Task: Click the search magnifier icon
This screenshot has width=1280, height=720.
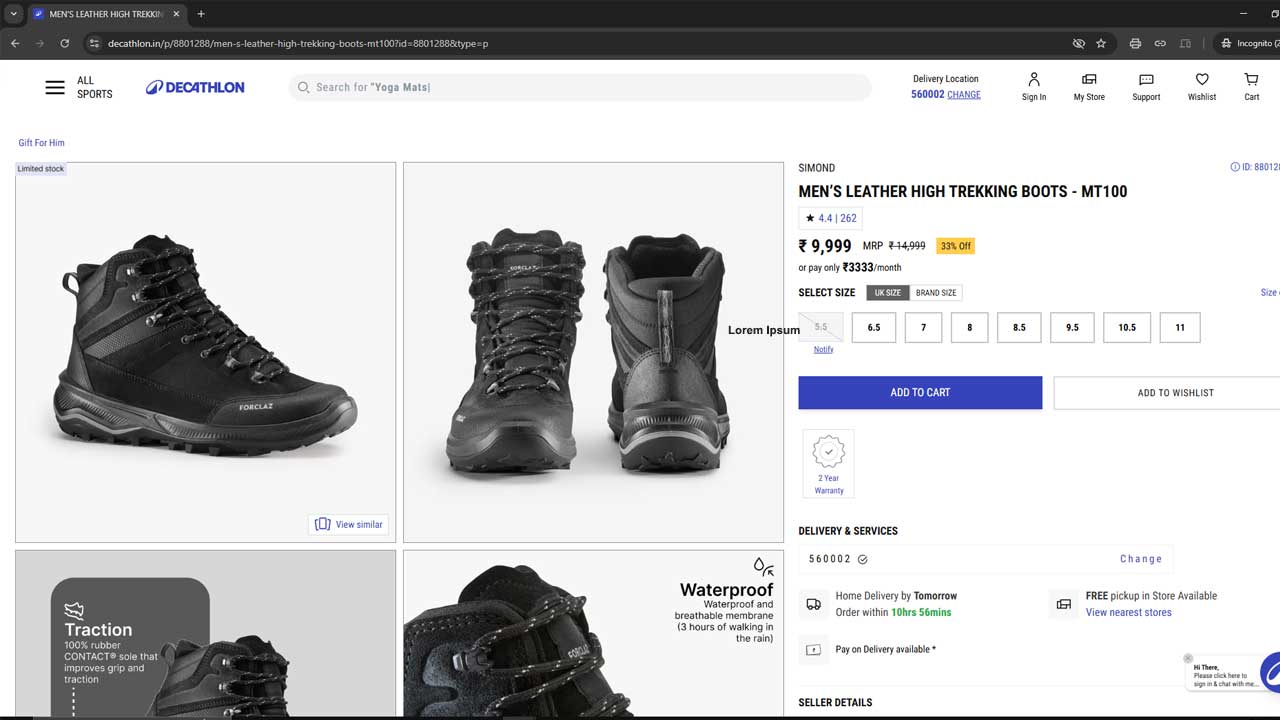Action: 303,87
